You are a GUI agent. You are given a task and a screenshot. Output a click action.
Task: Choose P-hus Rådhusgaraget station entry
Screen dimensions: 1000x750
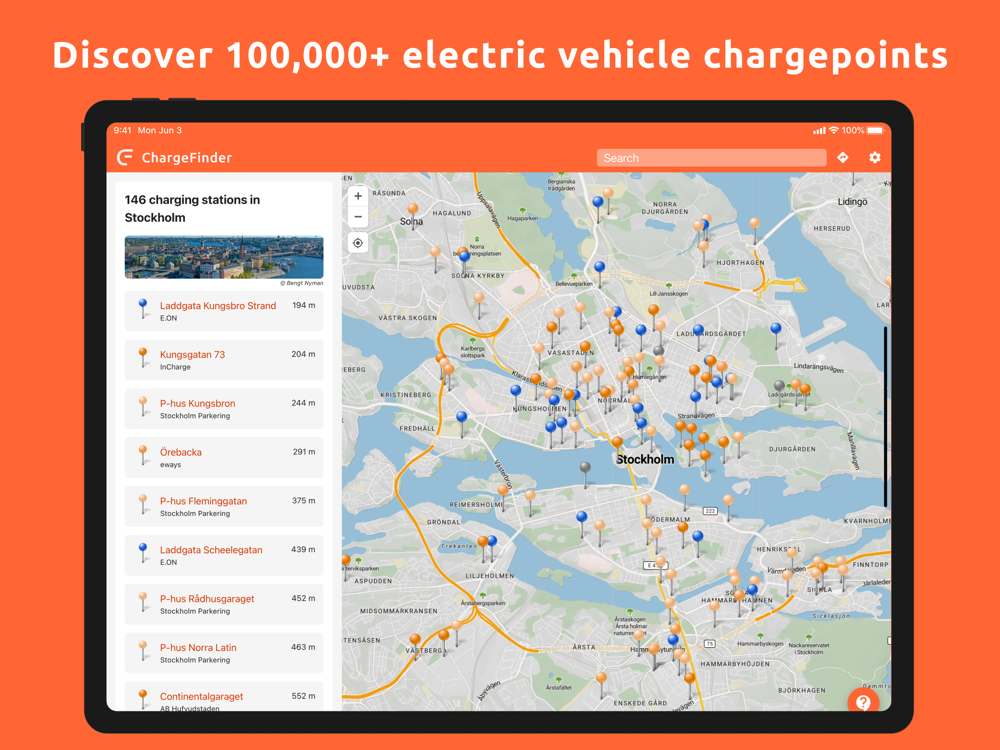point(224,605)
